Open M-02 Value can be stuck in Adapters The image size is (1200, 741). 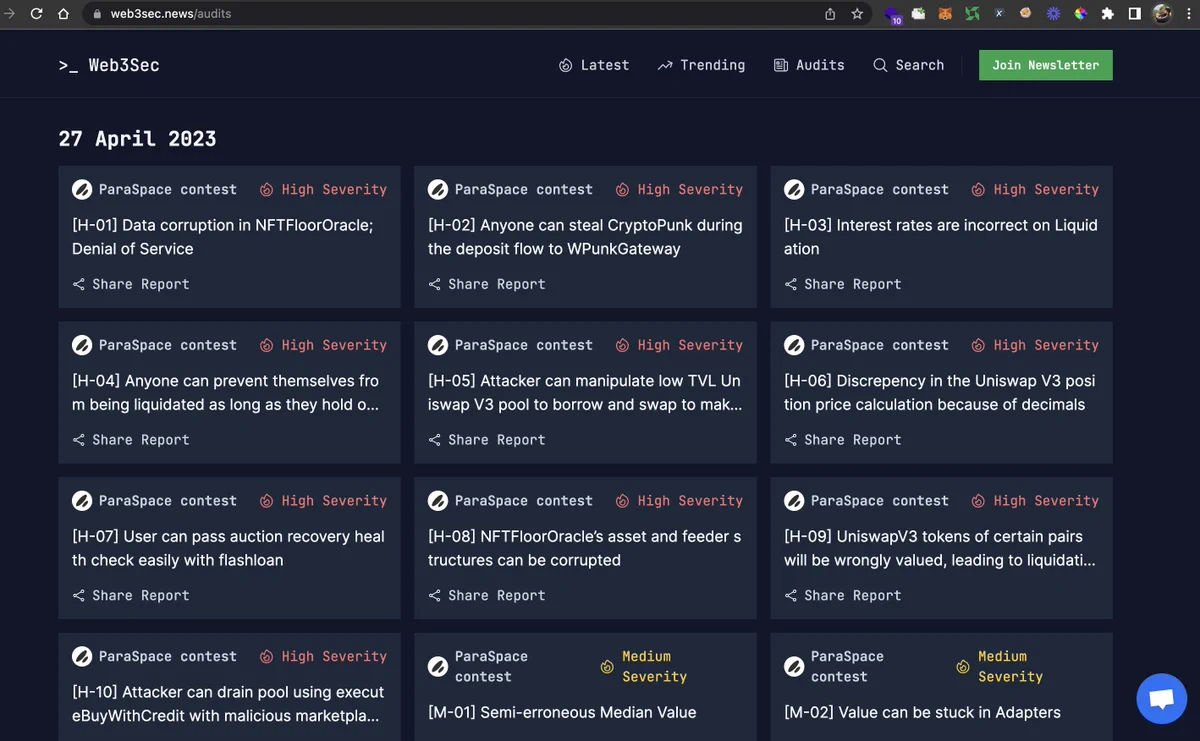(x=922, y=713)
